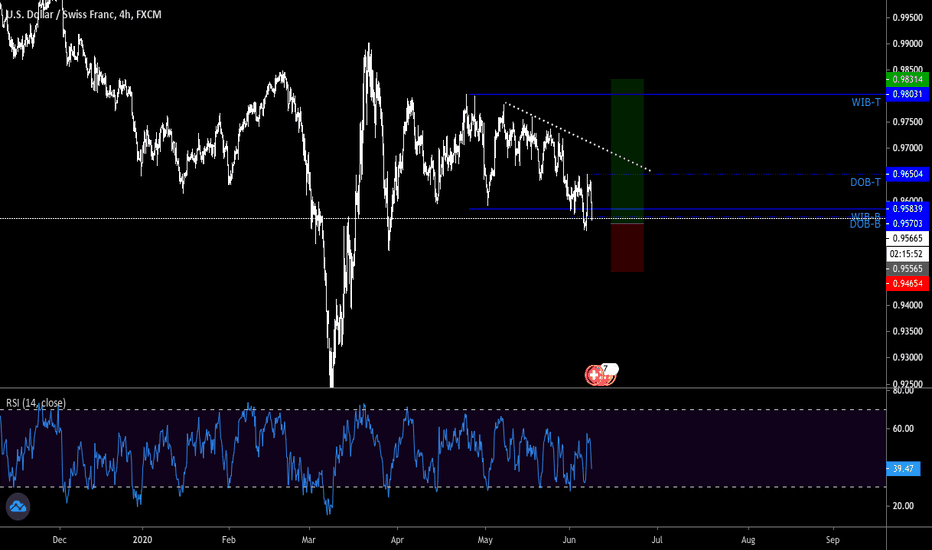Select the DOB-T line label
Viewport: 932px width, 550px height.
point(865,182)
